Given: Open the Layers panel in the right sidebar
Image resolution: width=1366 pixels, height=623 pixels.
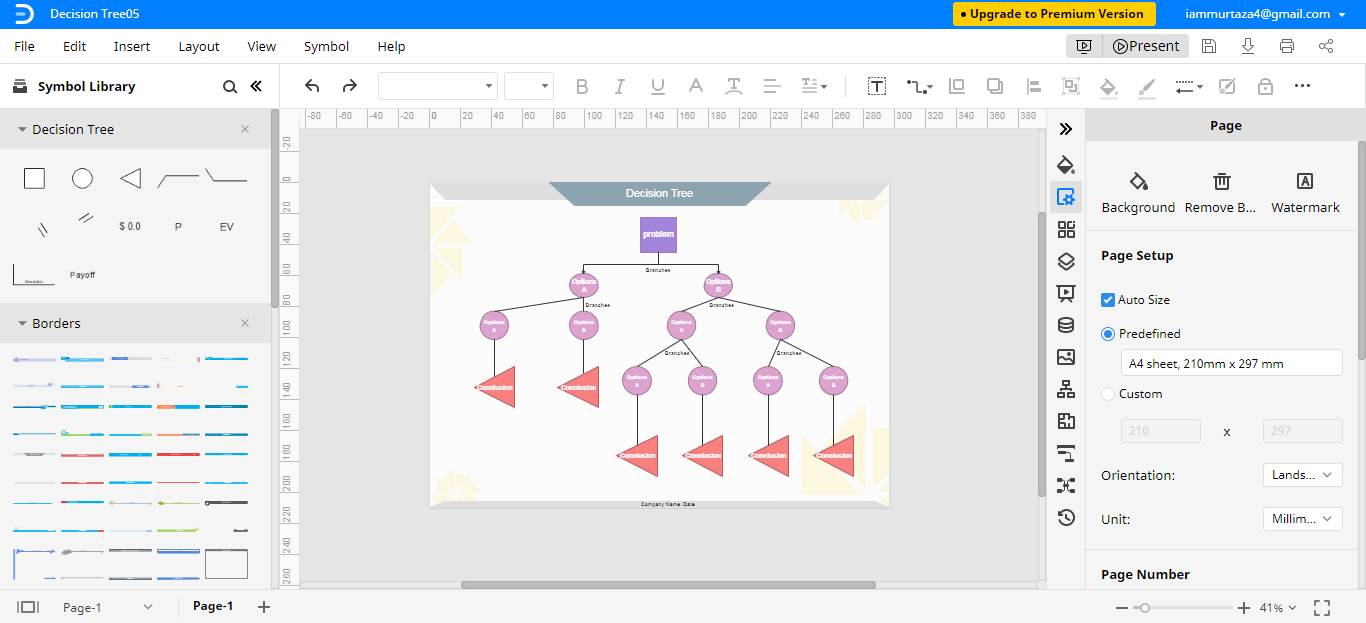Looking at the screenshot, I should click(x=1066, y=261).
